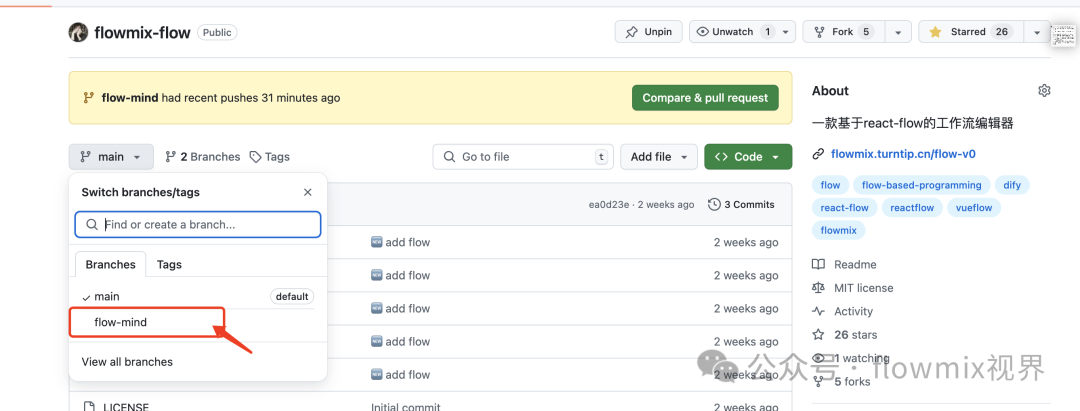Screen dimensions: 1080x411
Task: Open the main branch selector dropdown
Action: 111,157
